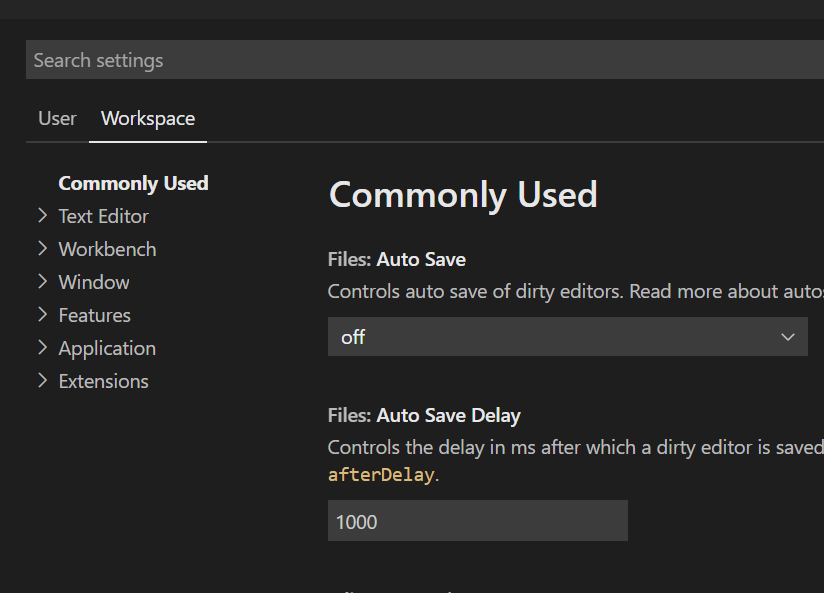Click the Search settings input field
The image size is (824, 593).
pos(425,60)
